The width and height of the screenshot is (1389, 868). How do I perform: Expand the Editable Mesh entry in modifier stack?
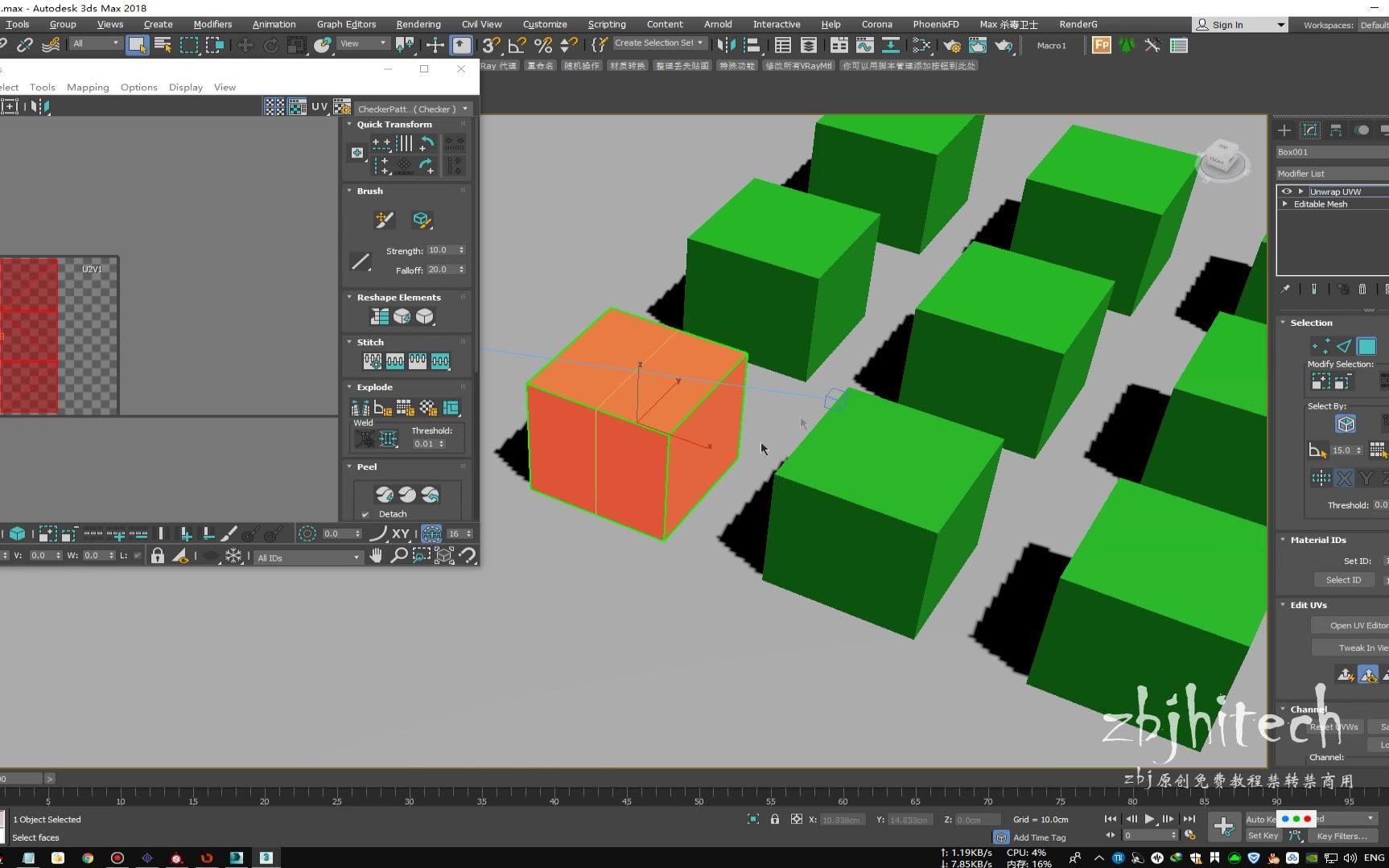pos(1284,204)
